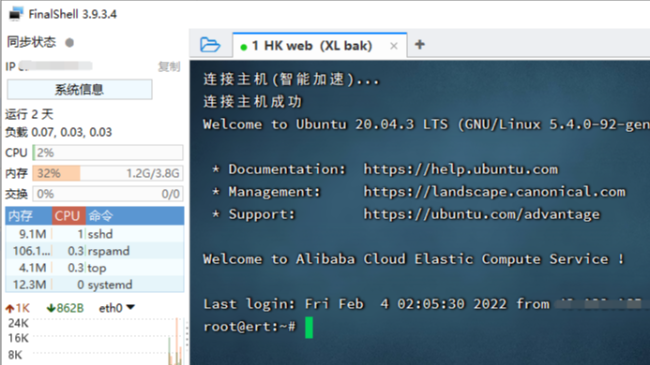The image size is (650, 365).
Task: Click the 连接主机成功 terminal line
Action: [253, 102]
